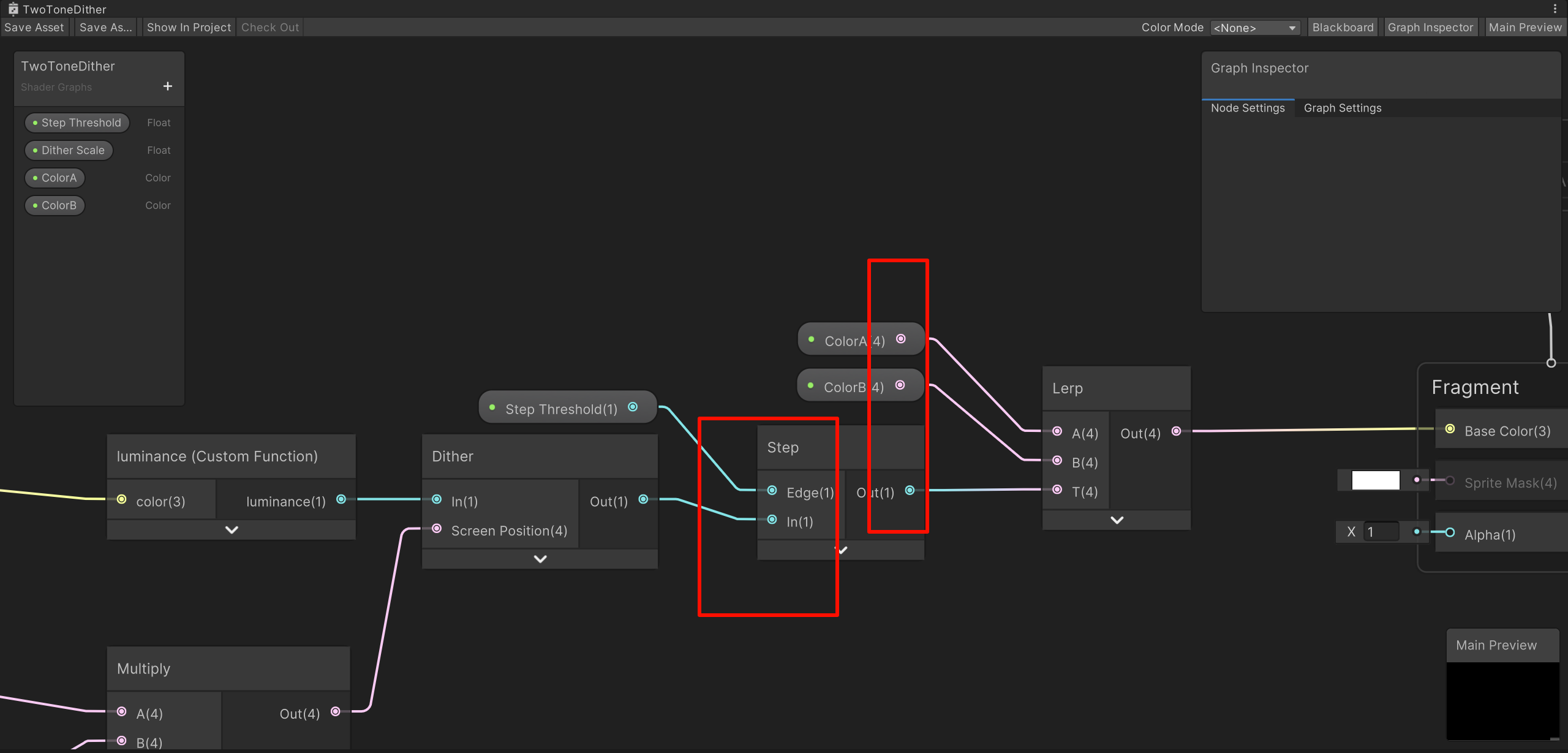Click the Show In Project button
Screen dimensions: 1568x753
(189, 28)
